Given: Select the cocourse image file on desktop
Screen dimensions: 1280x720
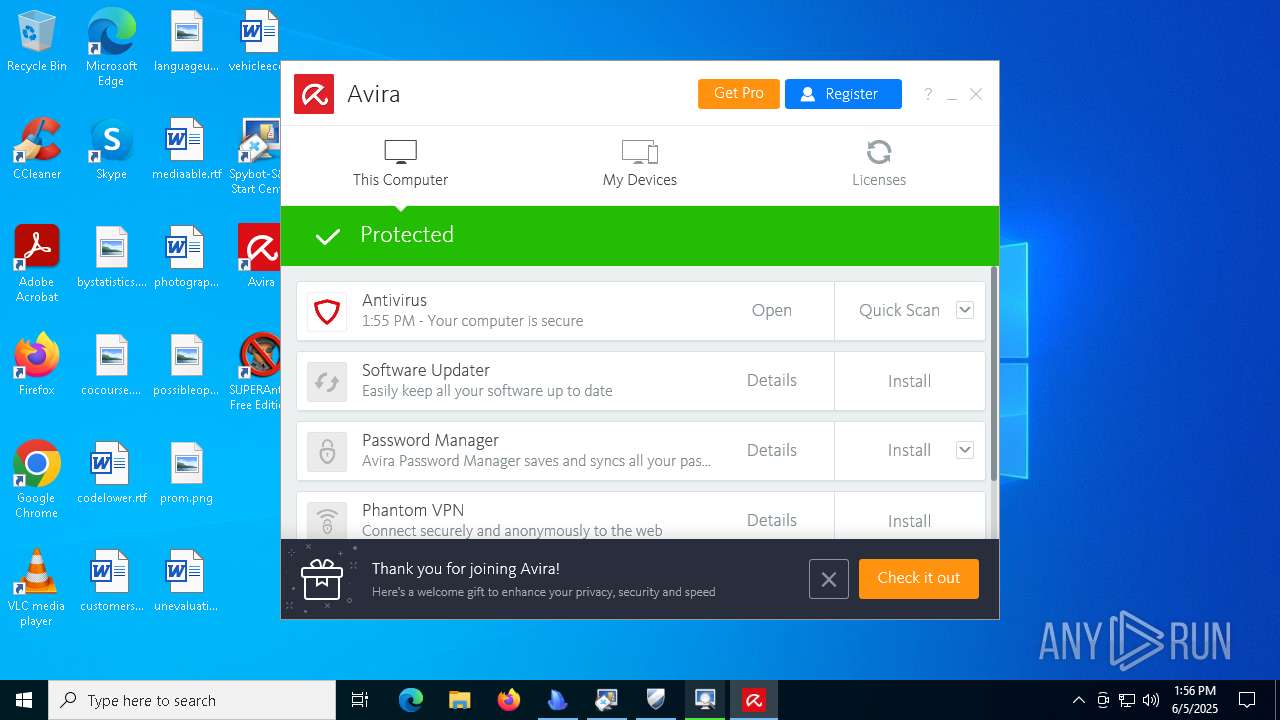Looking at the screenshot, I should pyautogui.click(x=111, y=365).
